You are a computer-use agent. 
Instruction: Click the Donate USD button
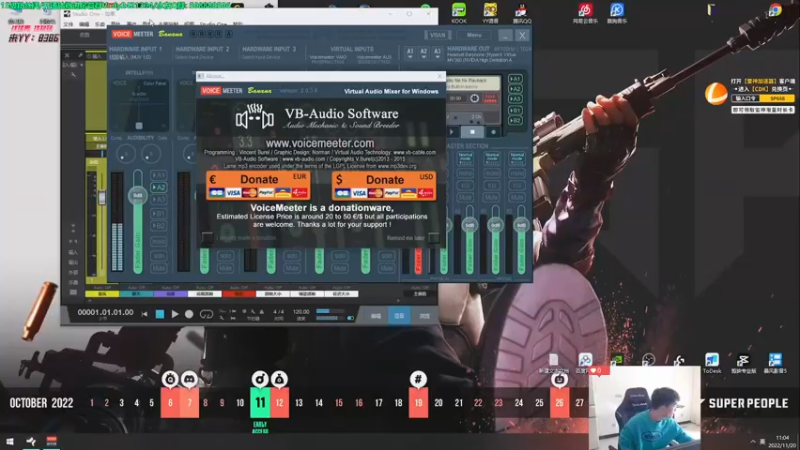(384, 186)
